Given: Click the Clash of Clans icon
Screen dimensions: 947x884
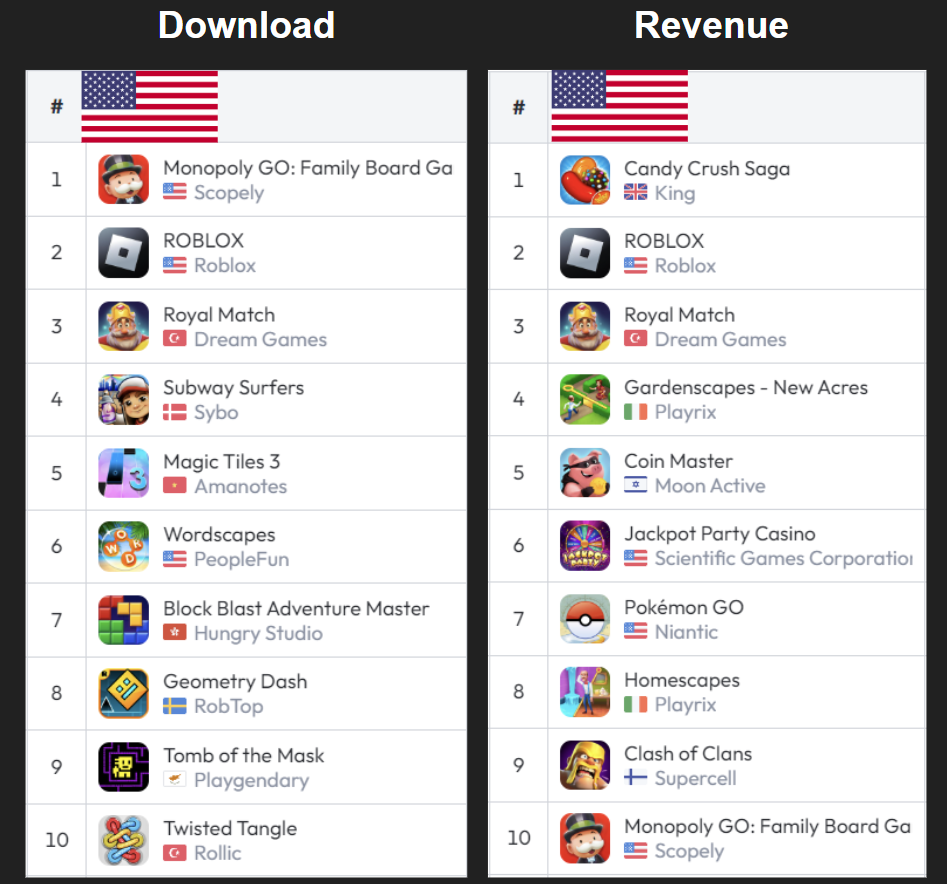Looking at the screenshot, I should point(585,765).
